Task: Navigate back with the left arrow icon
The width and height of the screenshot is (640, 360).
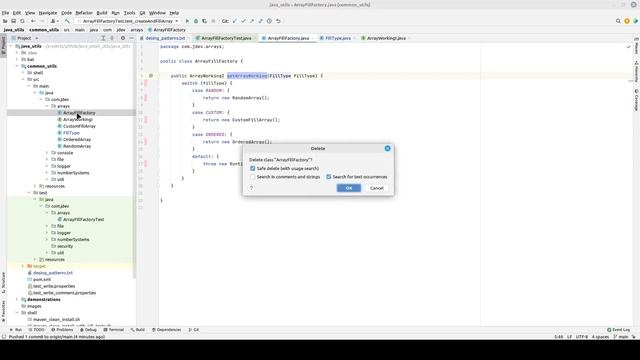Action: click(33, 21)
